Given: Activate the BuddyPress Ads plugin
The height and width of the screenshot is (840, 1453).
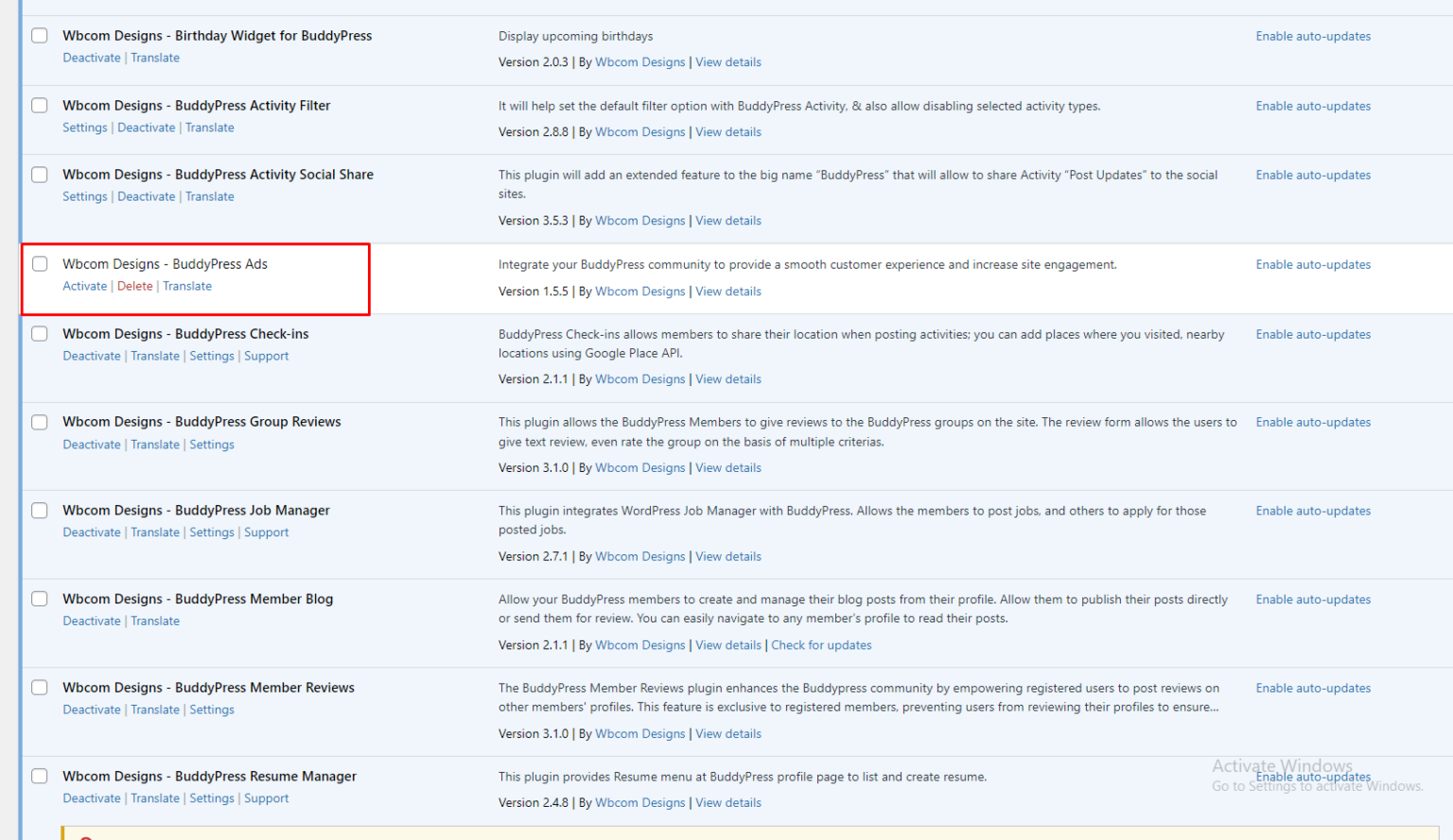Looking at the screenshot, I should click(x=84, y=286).
